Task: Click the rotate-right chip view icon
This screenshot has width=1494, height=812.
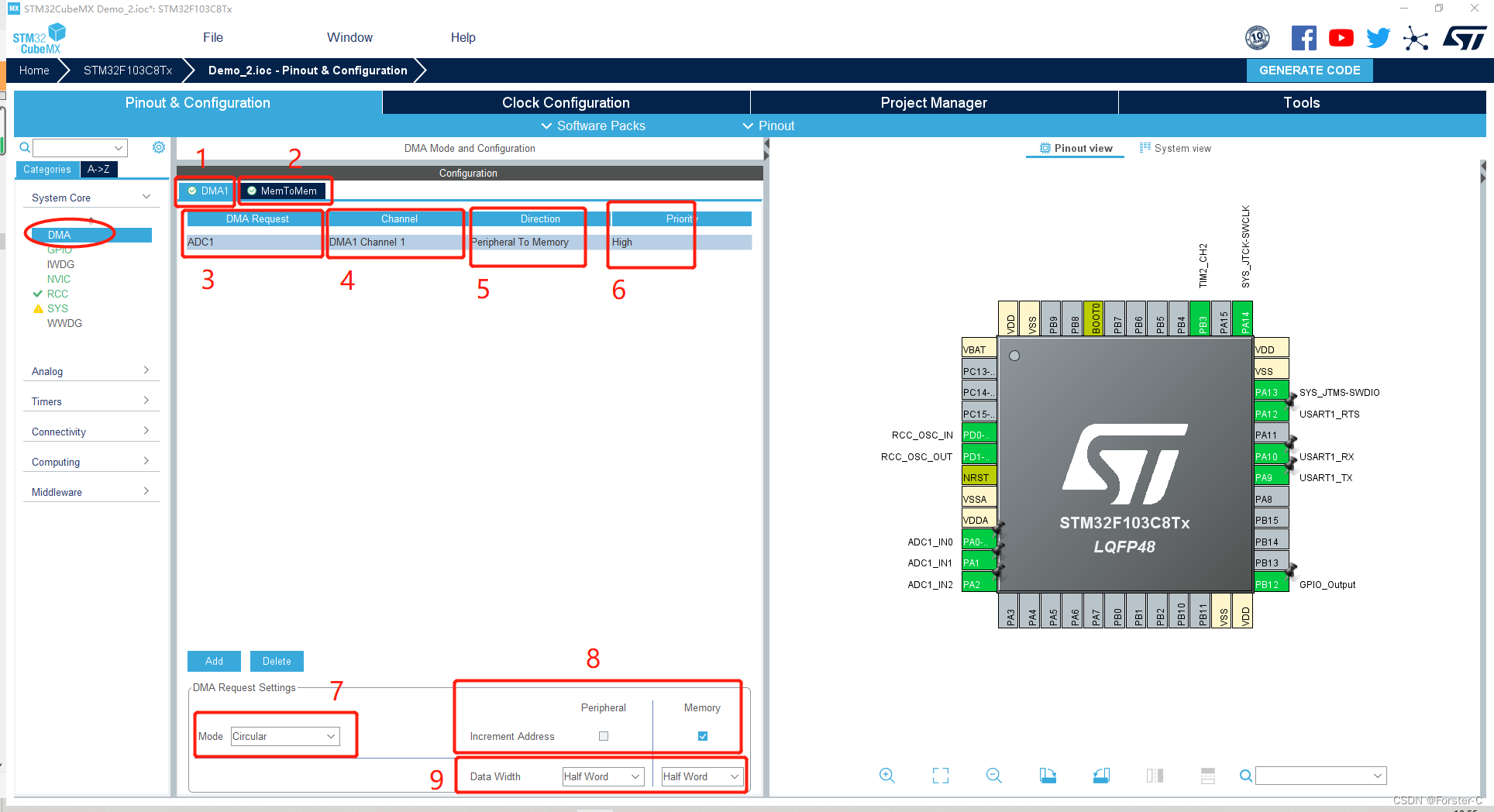Action: coord(1101,776)
